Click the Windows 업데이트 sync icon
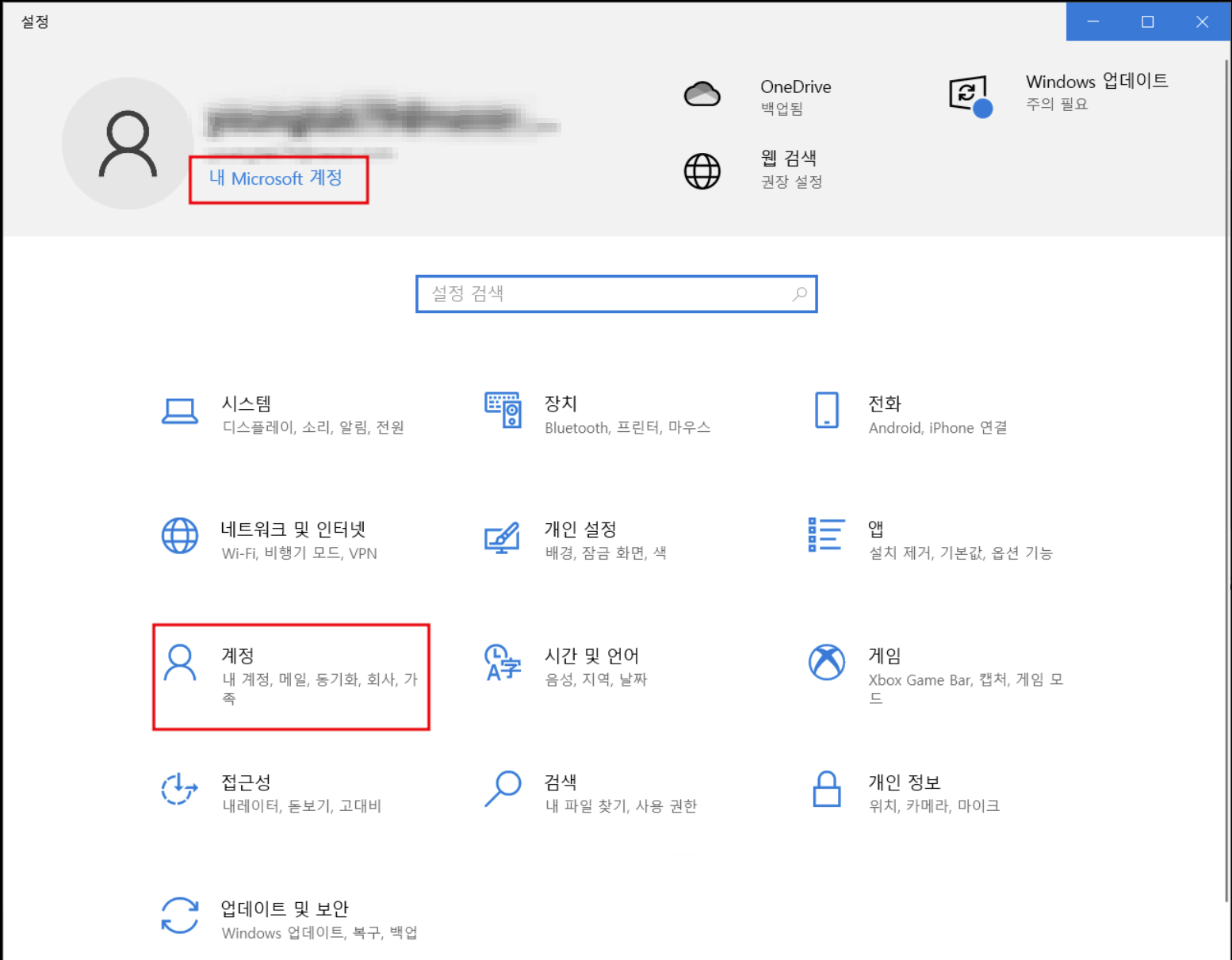Screen dimensions: 1232x960 click(x=970, y=97)
